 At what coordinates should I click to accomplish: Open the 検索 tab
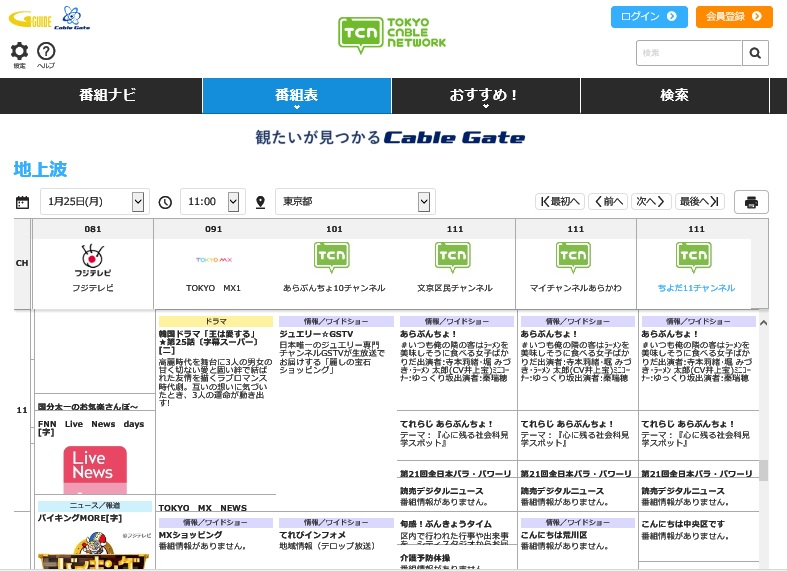tap(675, 96)
